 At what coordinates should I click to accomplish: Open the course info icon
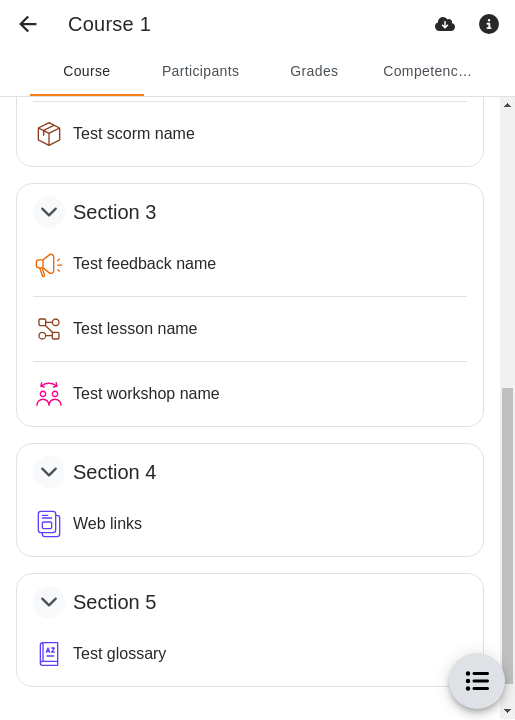coord(489,24)
